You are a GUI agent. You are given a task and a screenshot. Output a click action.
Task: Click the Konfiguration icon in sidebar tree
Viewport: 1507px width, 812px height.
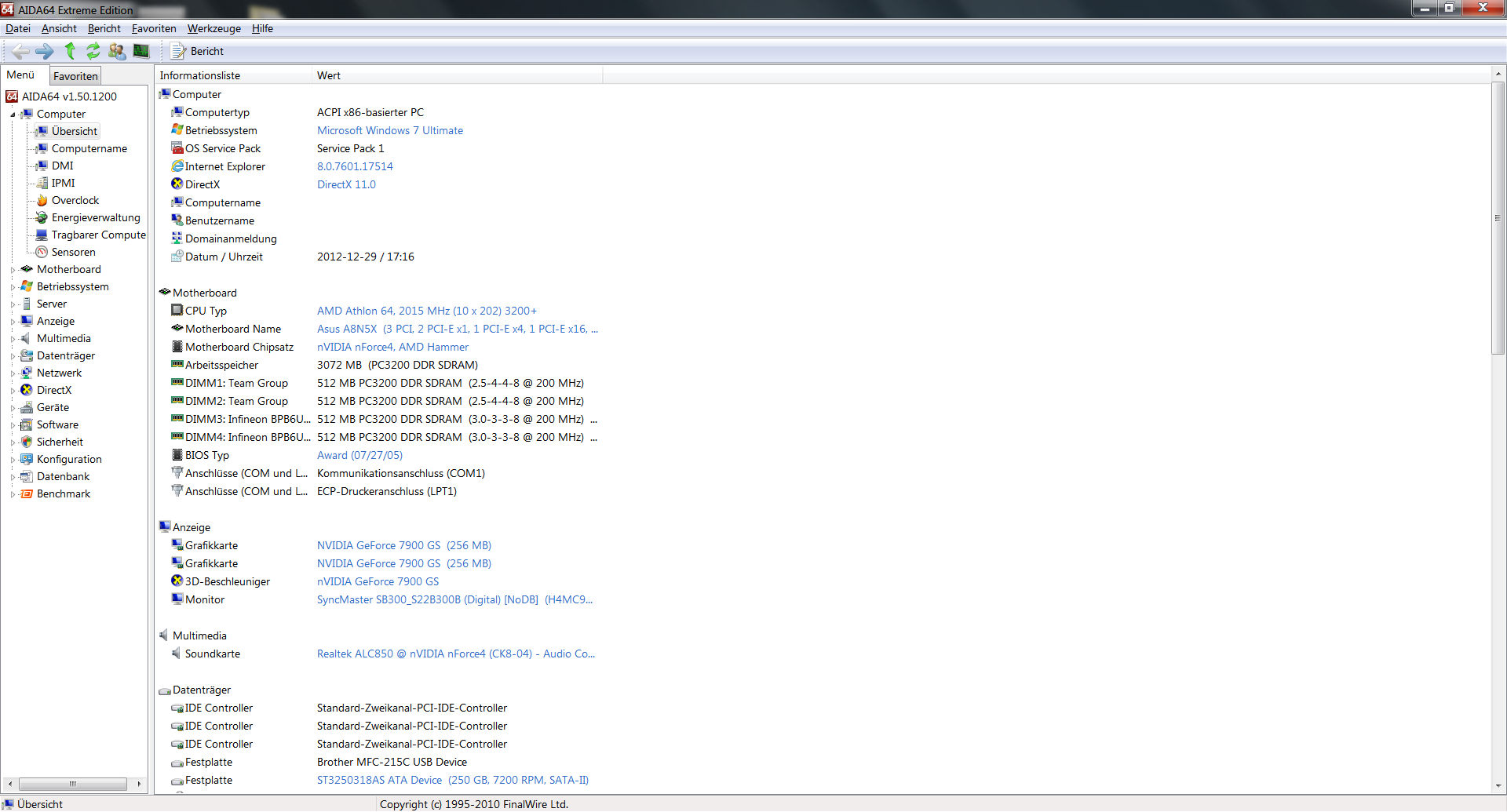click(27, 459)
